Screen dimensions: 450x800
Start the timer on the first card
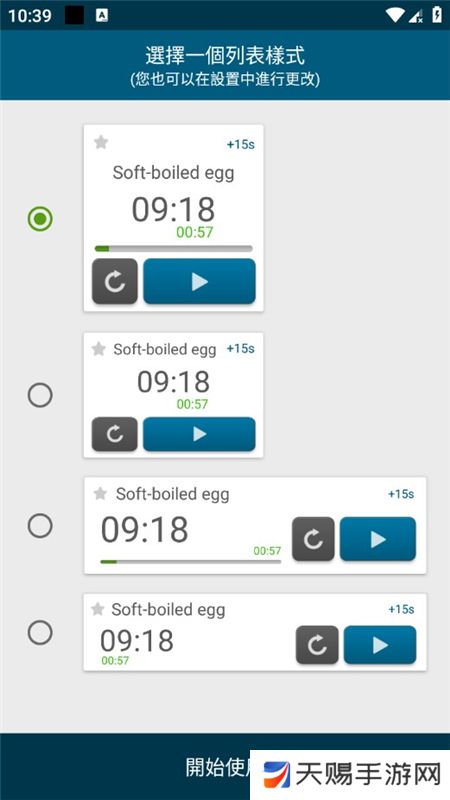pyautogui.click(x=199, y=281)
